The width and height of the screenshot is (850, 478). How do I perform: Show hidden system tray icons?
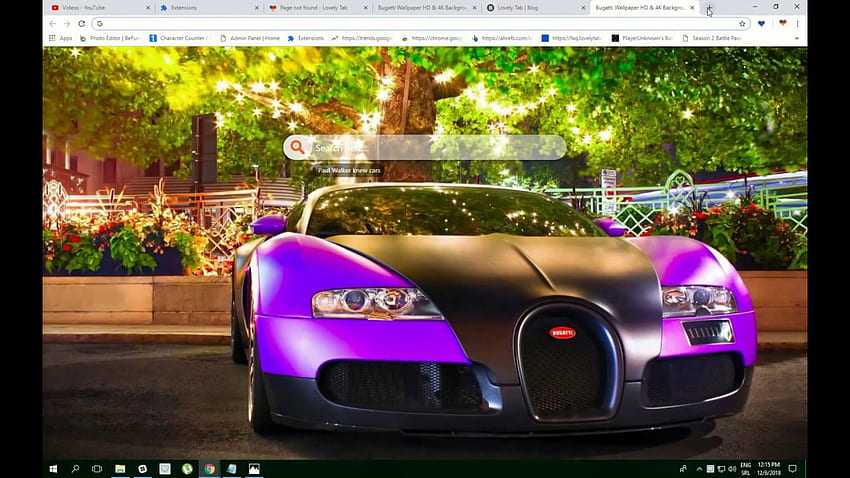coord(699,469)
